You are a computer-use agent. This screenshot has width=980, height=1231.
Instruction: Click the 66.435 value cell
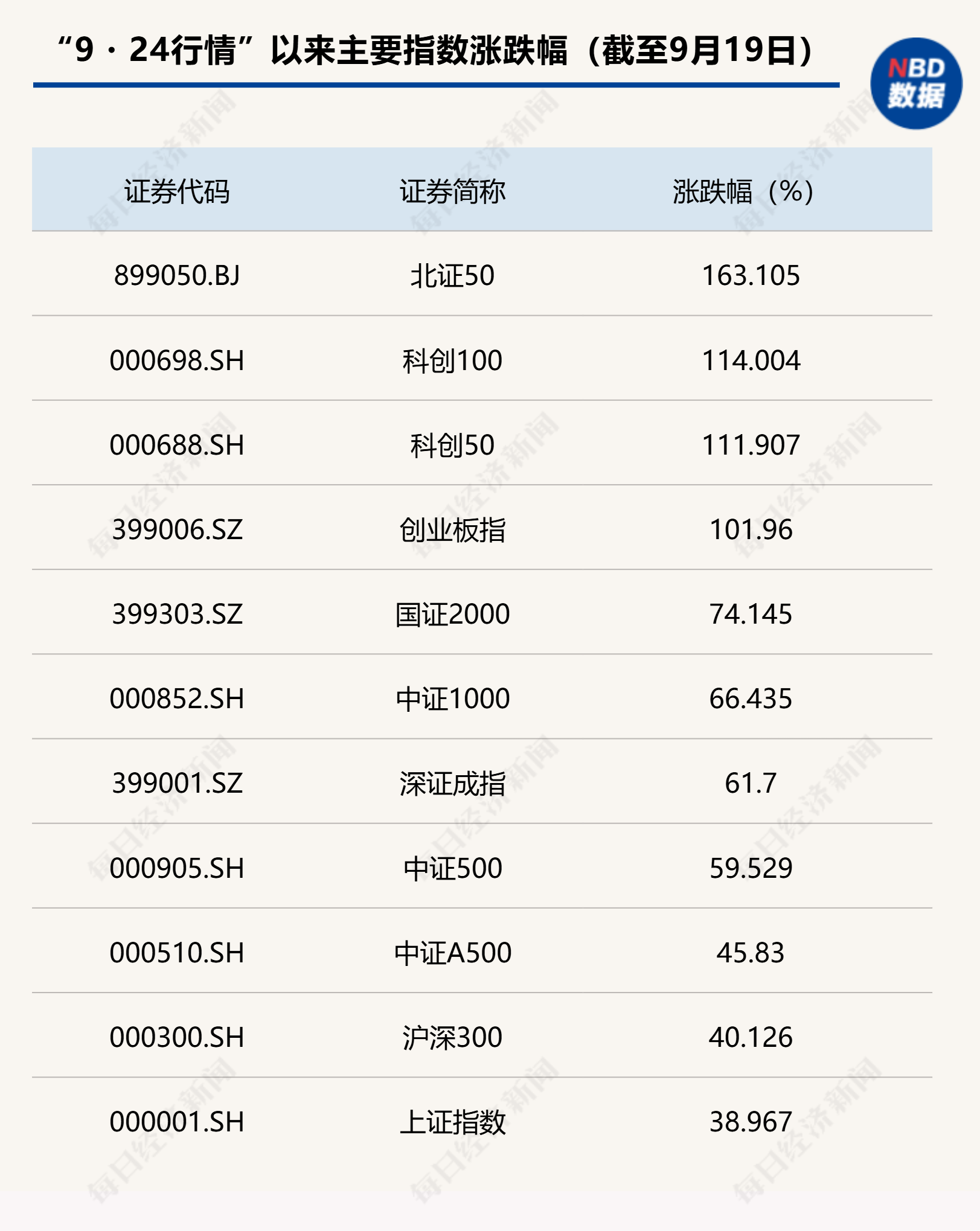click(x=751, y=699)
